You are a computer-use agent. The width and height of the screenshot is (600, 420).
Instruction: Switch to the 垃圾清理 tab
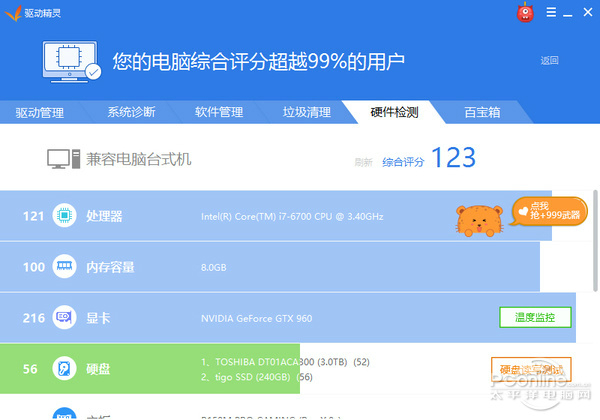(307, 112)
